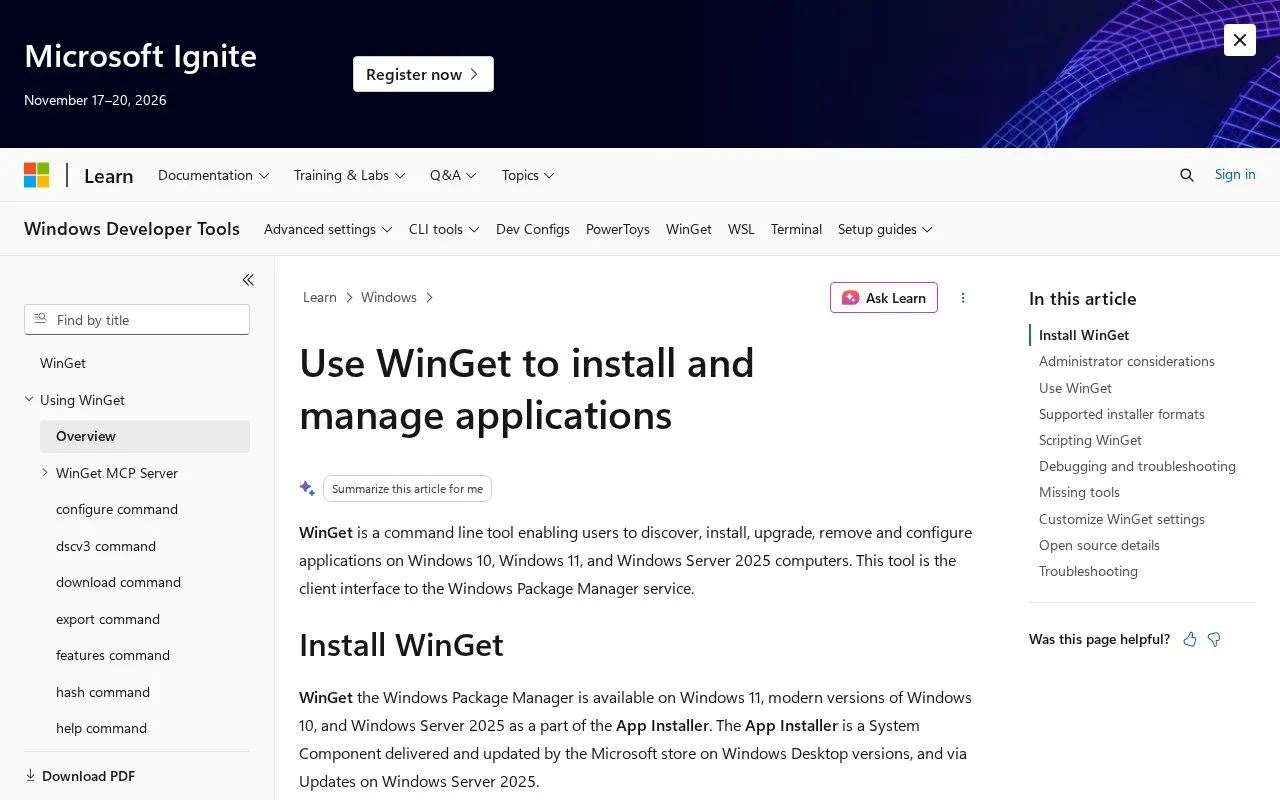
Task: Close the Microsoft Ignite banner
Action: tap(1240, 40)
